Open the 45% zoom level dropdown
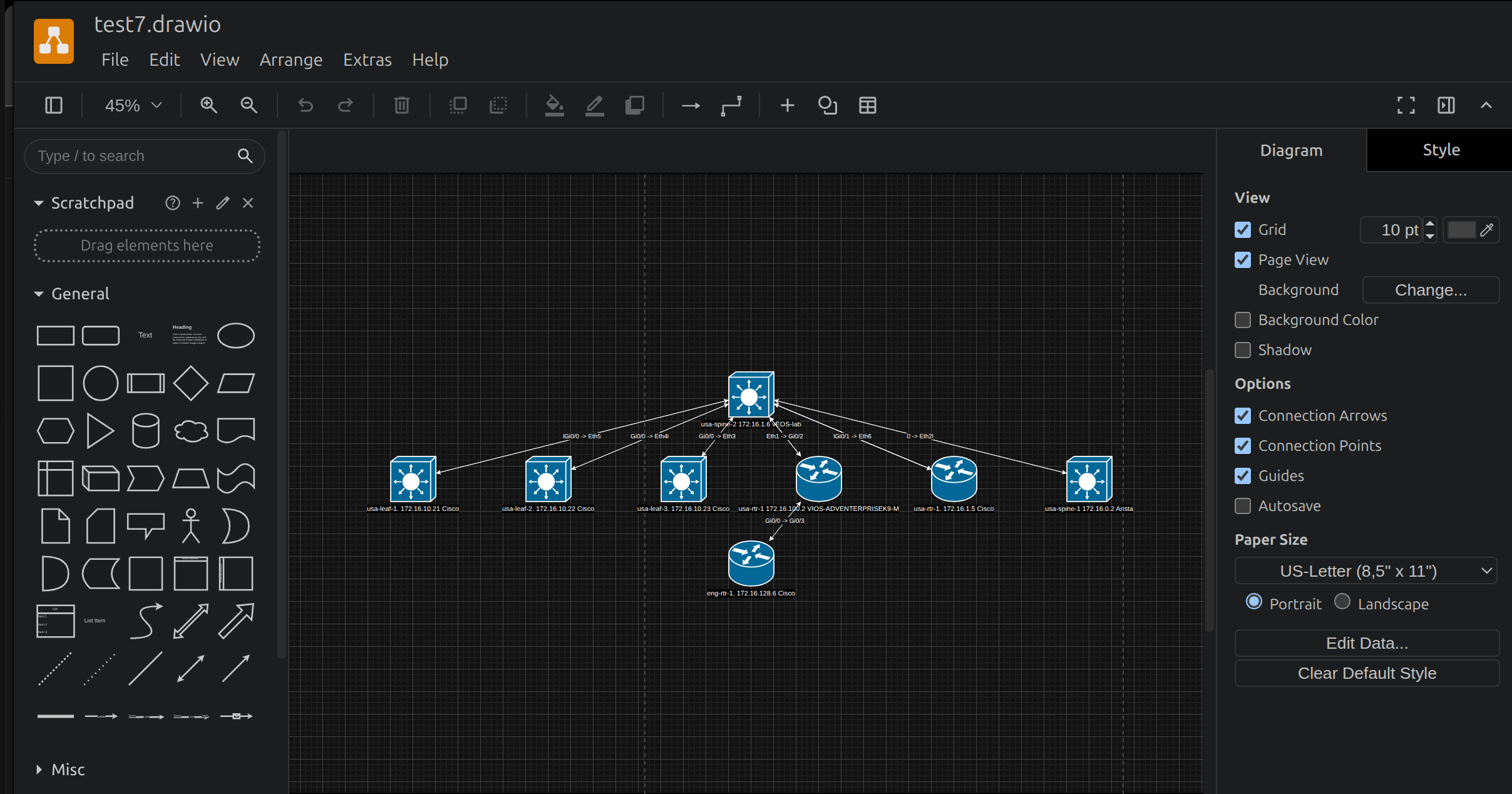This screenshot has width=1512, height=794. tap(133, 105)
